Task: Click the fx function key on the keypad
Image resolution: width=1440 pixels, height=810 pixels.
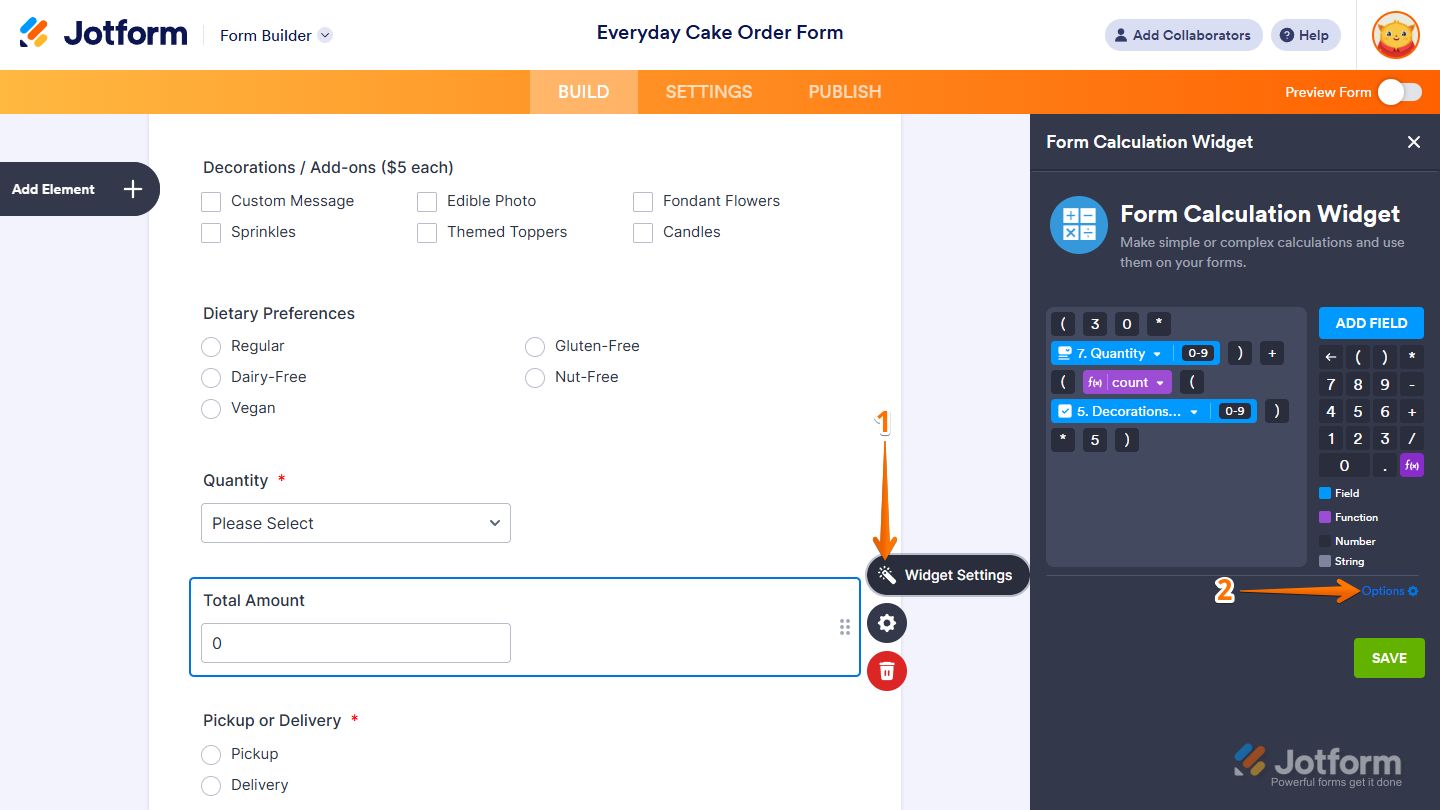Action: [1410, 465]
